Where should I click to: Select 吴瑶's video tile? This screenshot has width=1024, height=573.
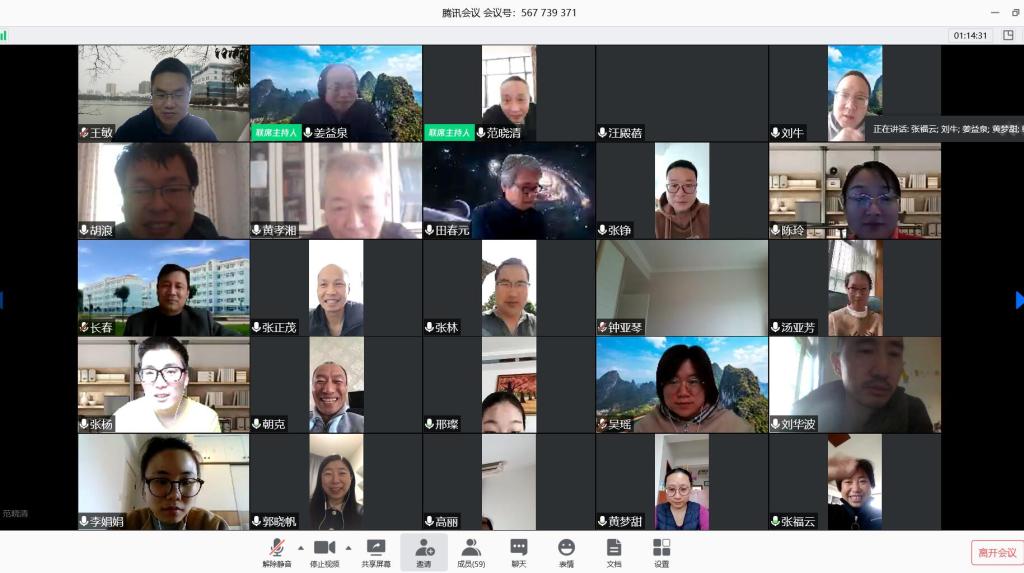[x=681, y=384]
